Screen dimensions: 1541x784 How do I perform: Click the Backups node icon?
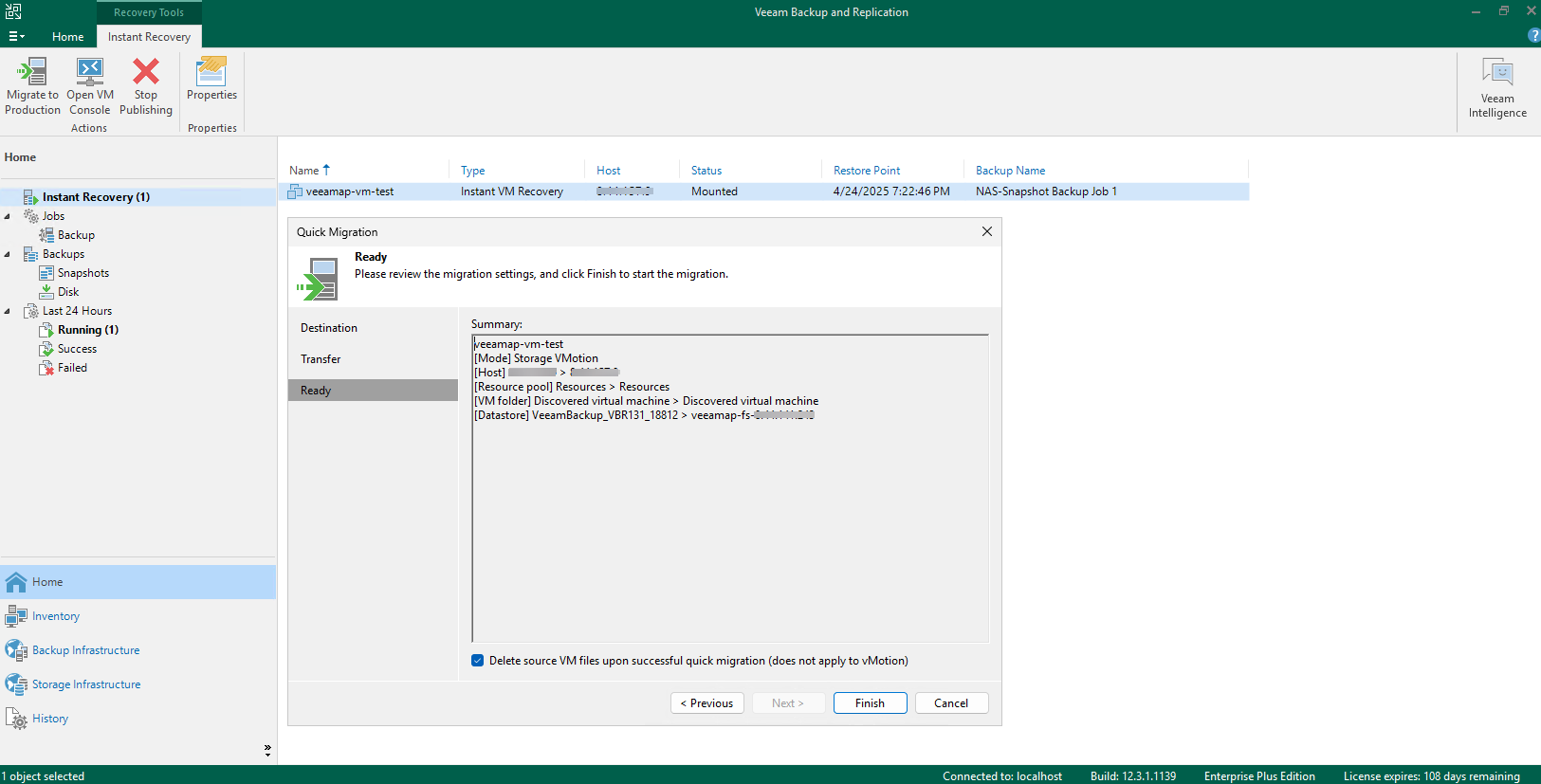(x=31, y=254)
